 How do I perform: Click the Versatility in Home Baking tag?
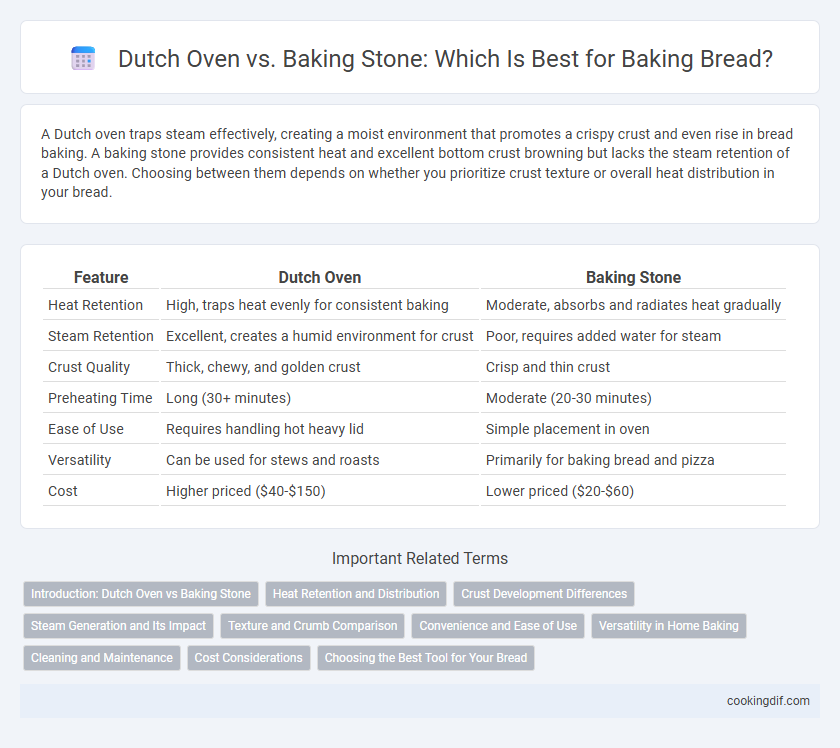(669, 626)
